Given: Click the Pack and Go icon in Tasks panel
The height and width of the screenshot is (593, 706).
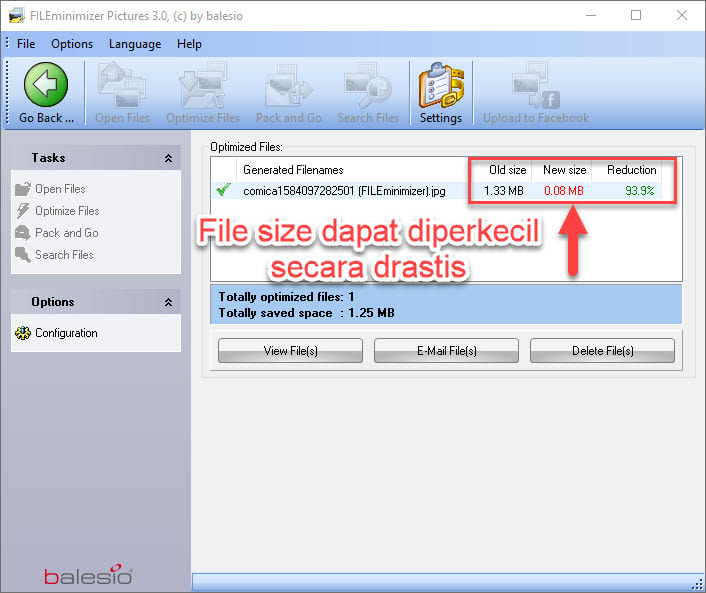Looking at the screenshot, I should [23, 233].
